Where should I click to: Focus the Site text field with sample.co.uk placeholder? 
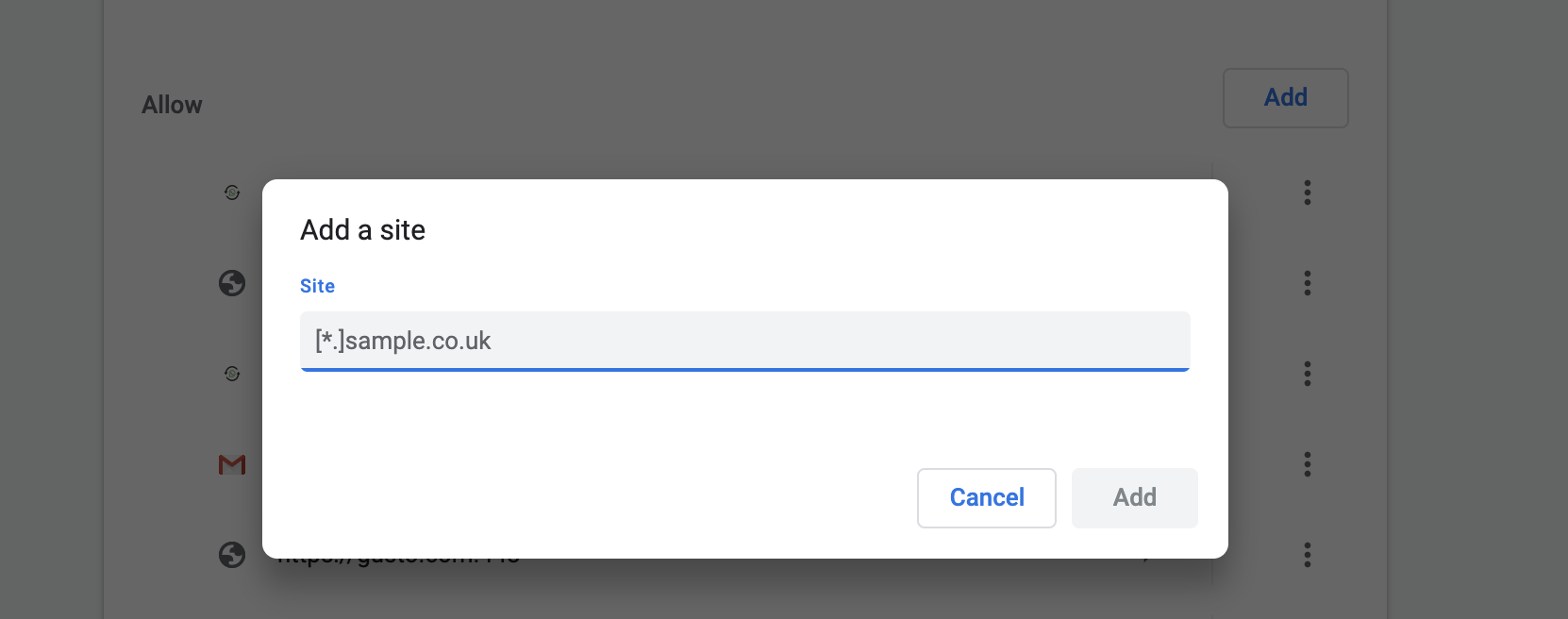pyautogui.click(x=744, y=341)
